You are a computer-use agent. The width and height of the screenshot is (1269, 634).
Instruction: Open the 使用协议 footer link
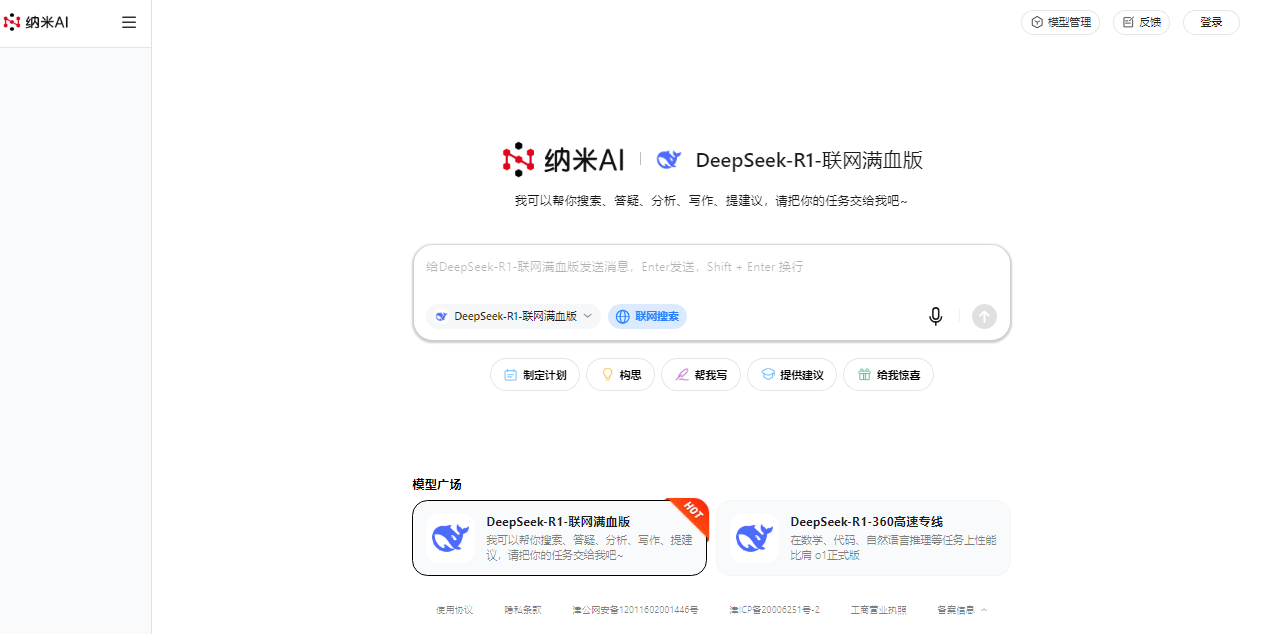click(454, 609)
